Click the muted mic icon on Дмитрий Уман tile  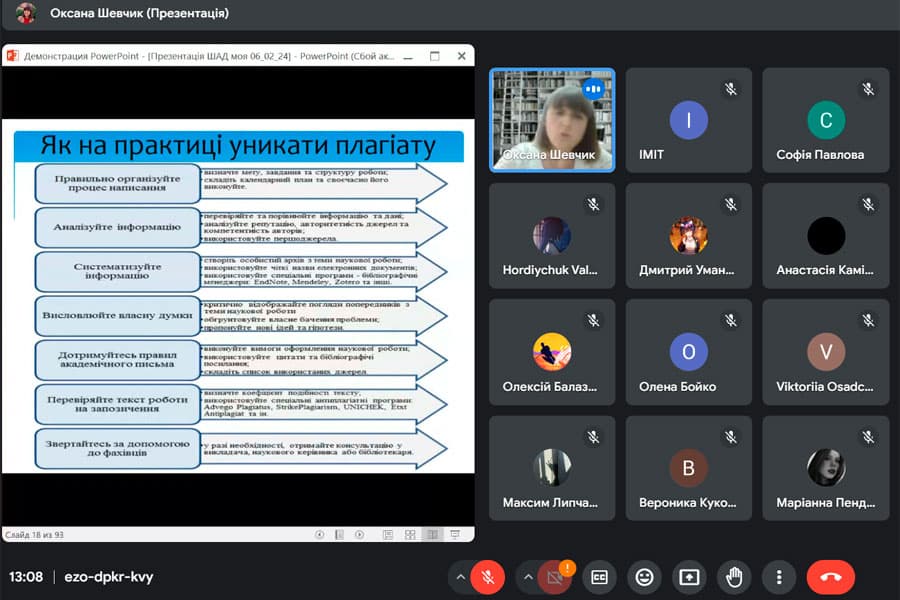coord(730,205)
